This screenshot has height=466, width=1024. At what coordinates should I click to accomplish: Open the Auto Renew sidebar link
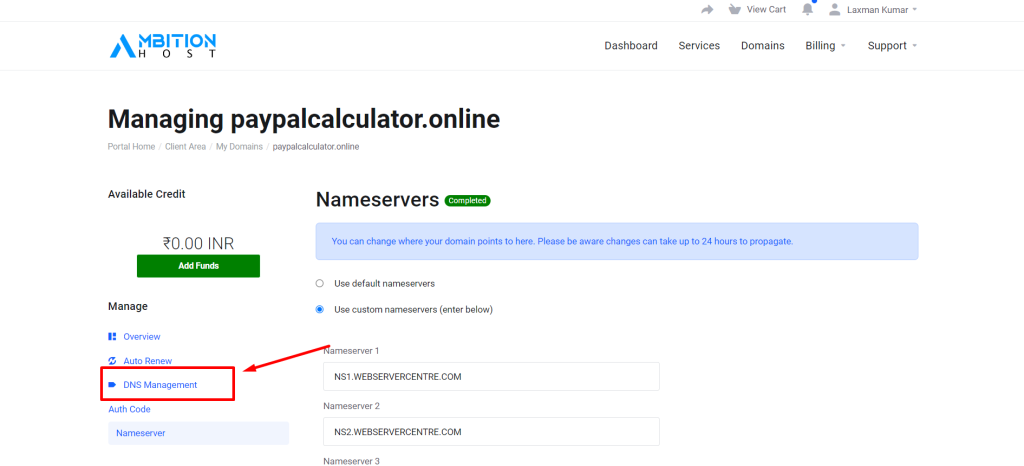pos(148,361)
